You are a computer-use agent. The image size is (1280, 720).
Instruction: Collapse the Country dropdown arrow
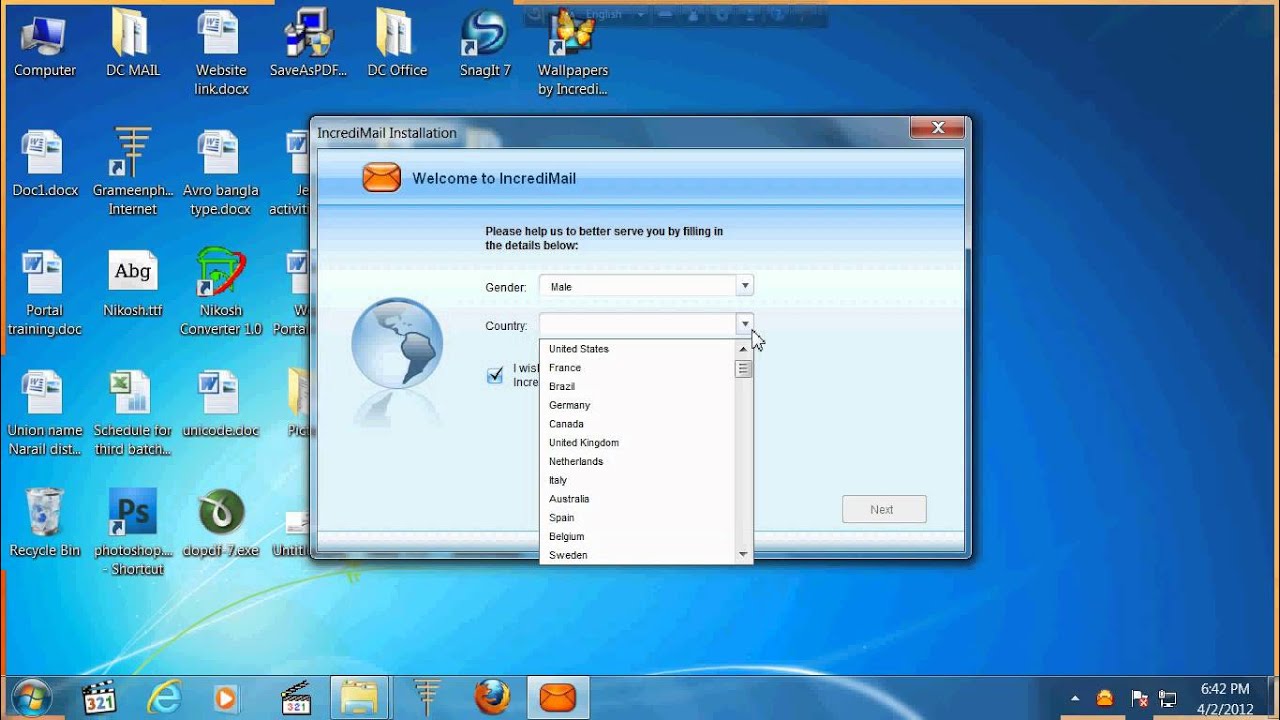click(744, 325)
